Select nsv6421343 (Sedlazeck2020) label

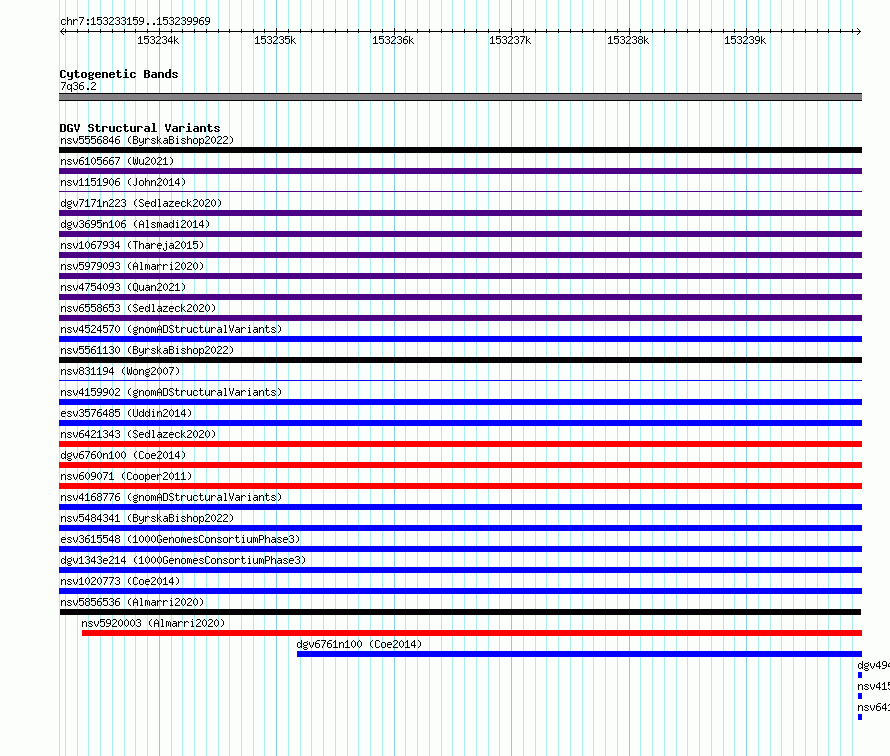coord(138,434)
